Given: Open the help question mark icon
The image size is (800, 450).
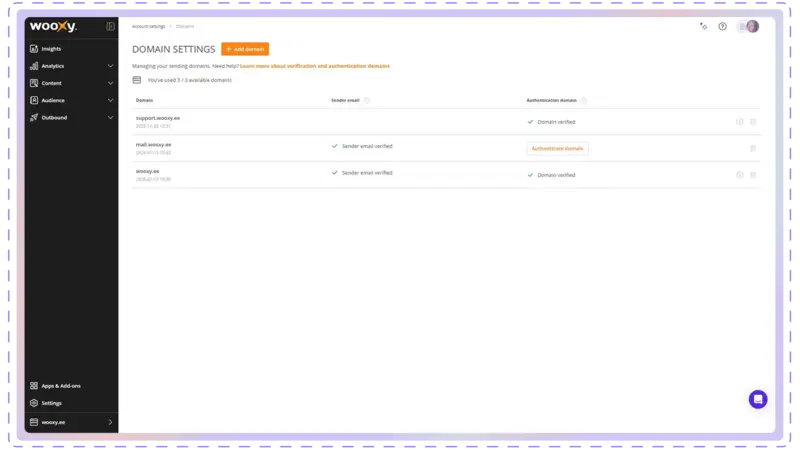Looking at the screenshot, I should [722, 26].
